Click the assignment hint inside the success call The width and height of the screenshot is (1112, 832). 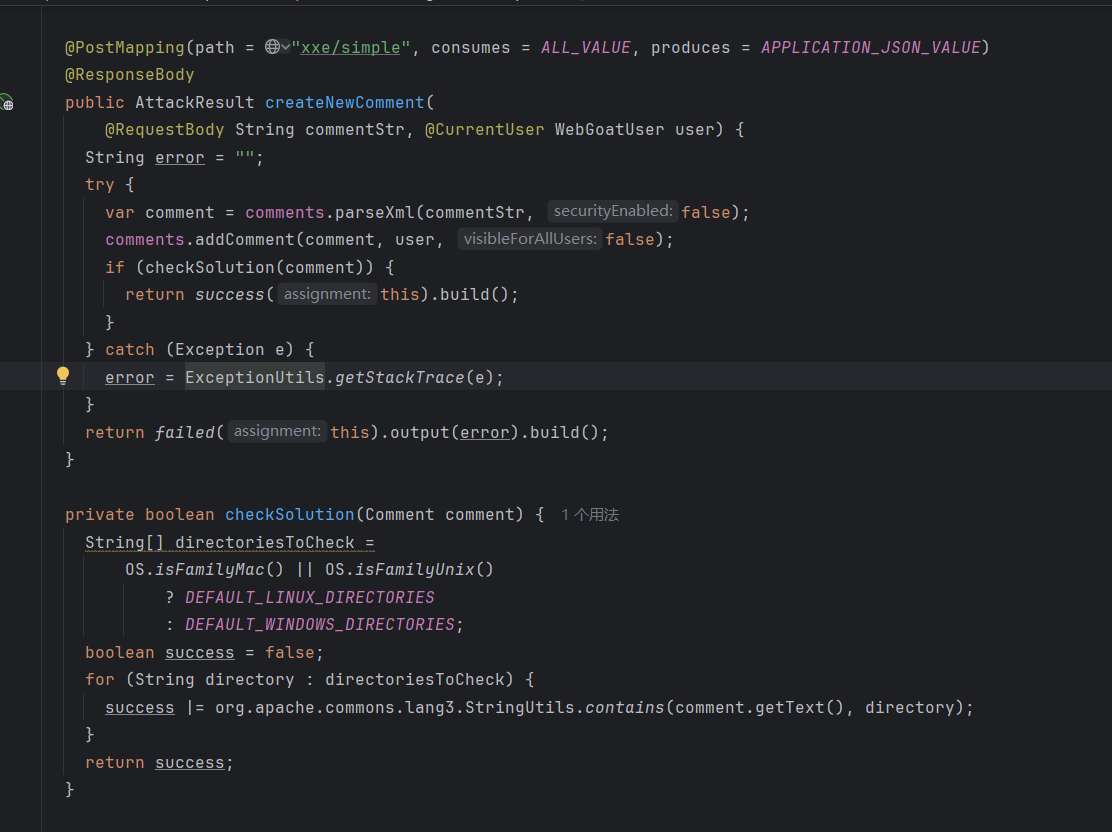point(327,294)
